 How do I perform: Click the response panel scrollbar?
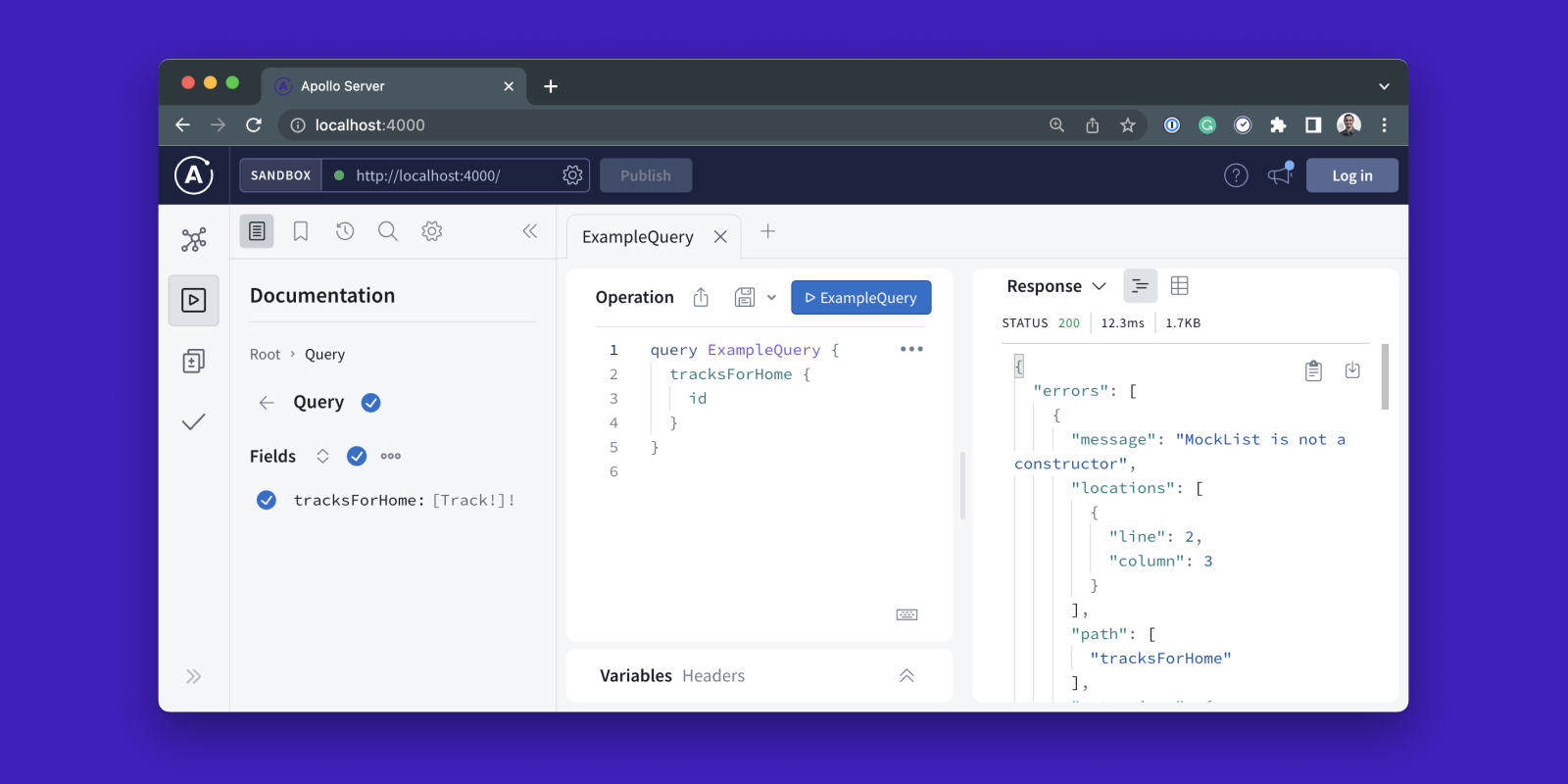[1385, 376]
